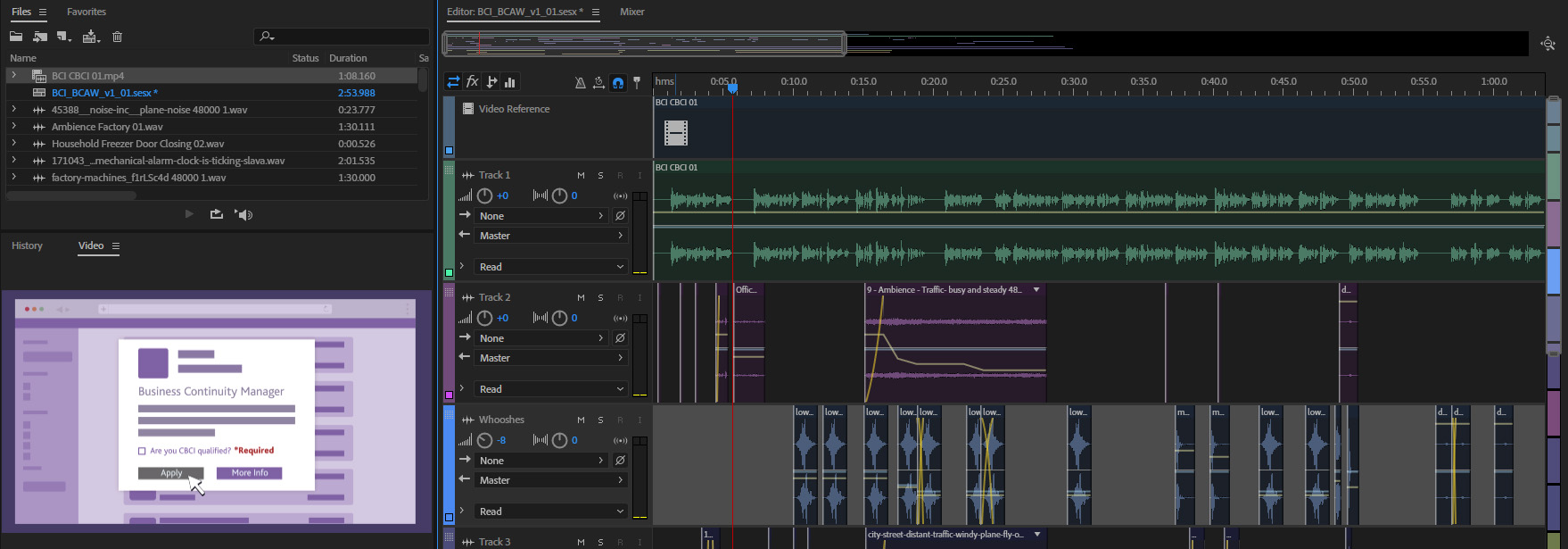Mute the Whooshes track
The height and width of the screenshot is (549, 1568).
pos(581,420)
